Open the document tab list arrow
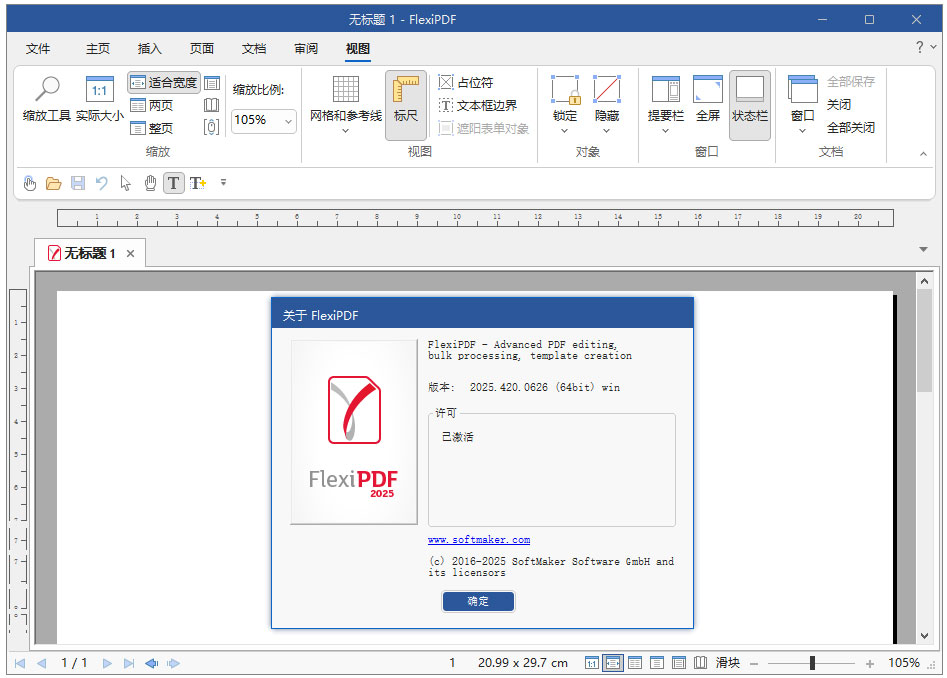947x678 pixels. point(923,249)
